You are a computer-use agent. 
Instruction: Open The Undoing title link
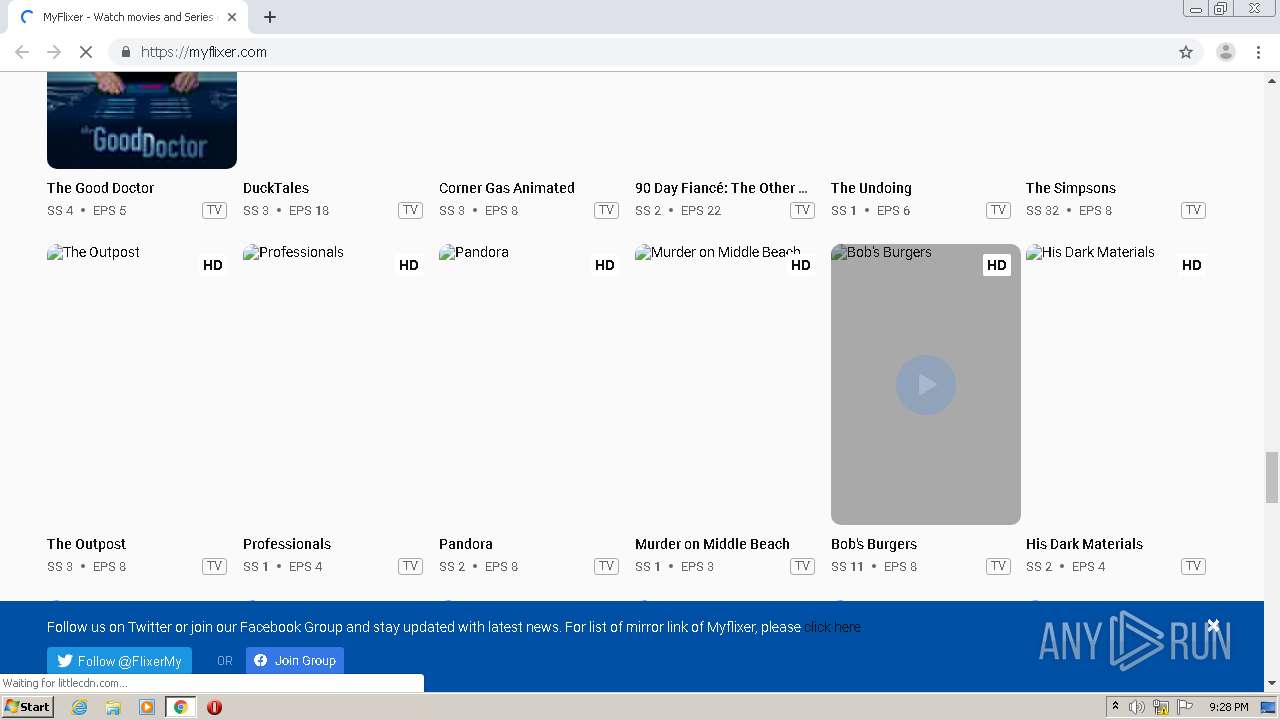point(871,188)
